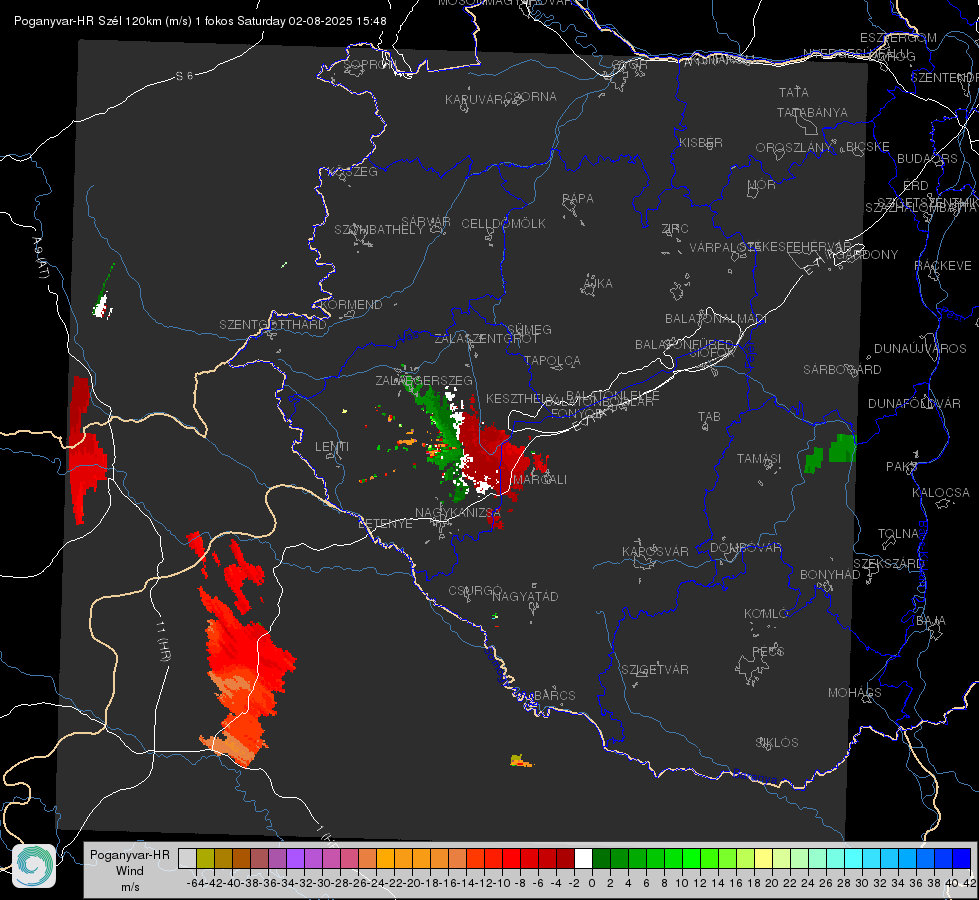
Task: Click the SOPRON city label
Action: point(369,64)
